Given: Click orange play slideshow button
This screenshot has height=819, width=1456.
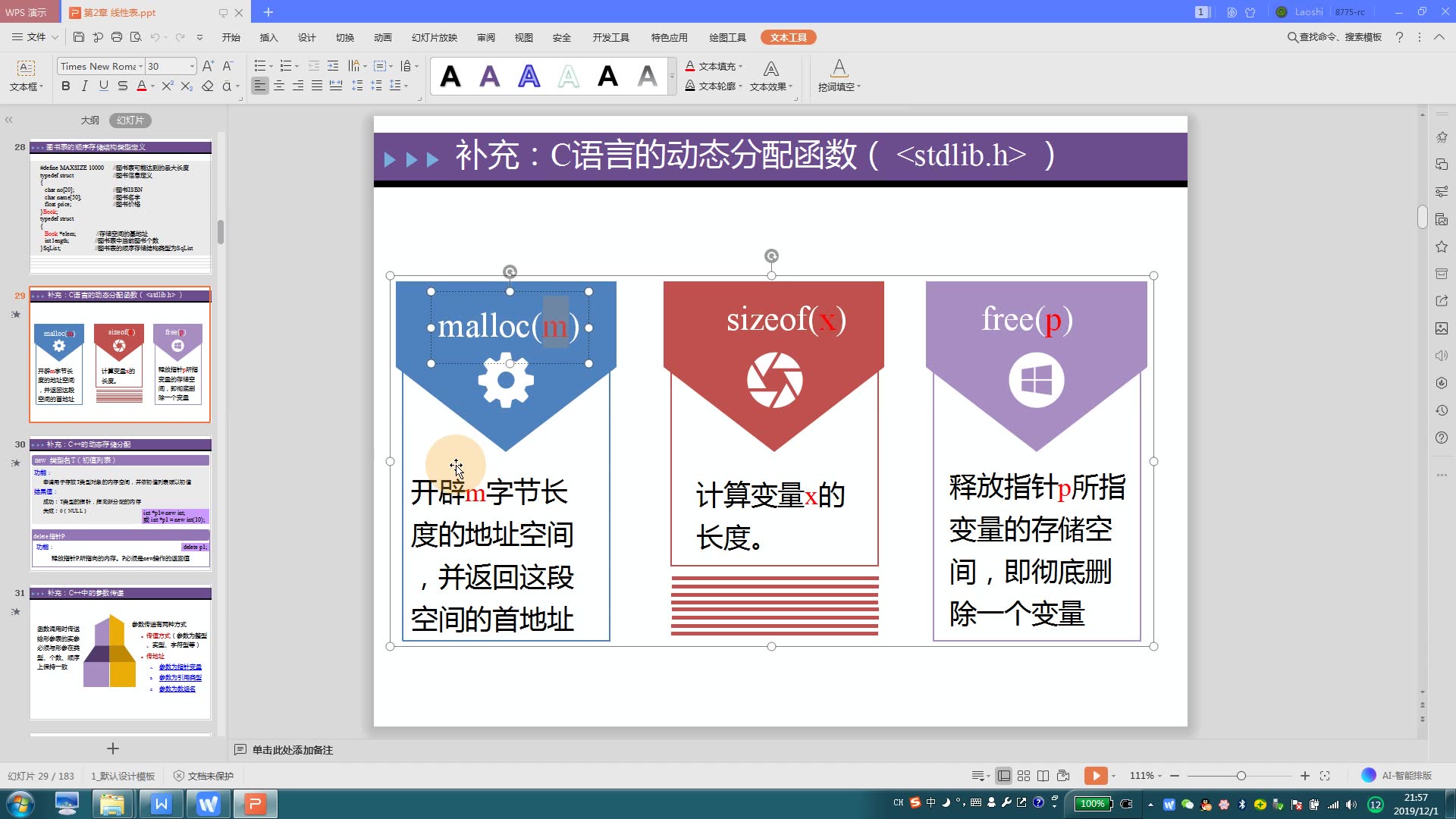Looking at the screenshot, I should [x=1095, y=775].
